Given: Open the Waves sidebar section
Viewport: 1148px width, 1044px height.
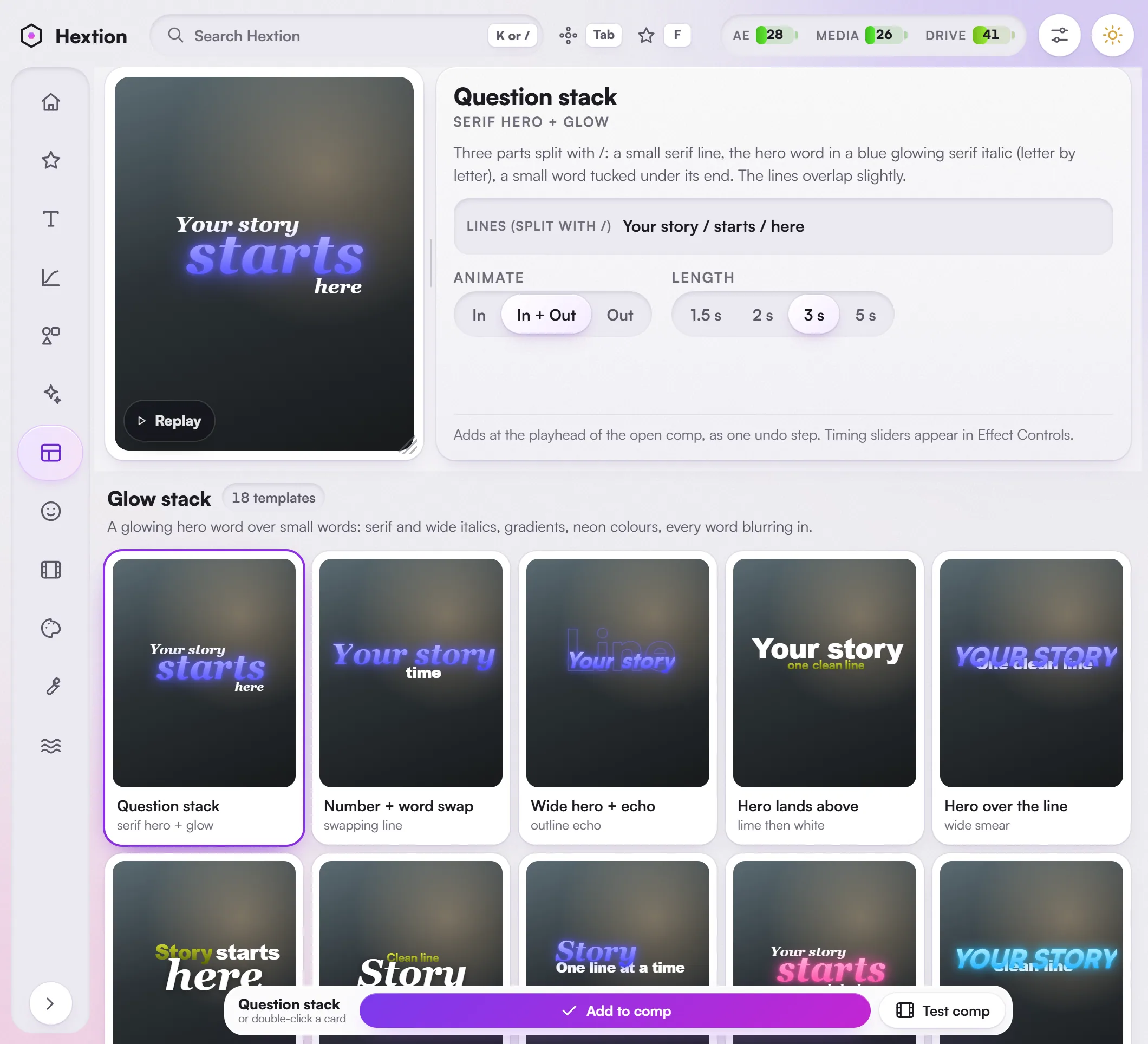Looking at the screenshot, I should point(51,745).
